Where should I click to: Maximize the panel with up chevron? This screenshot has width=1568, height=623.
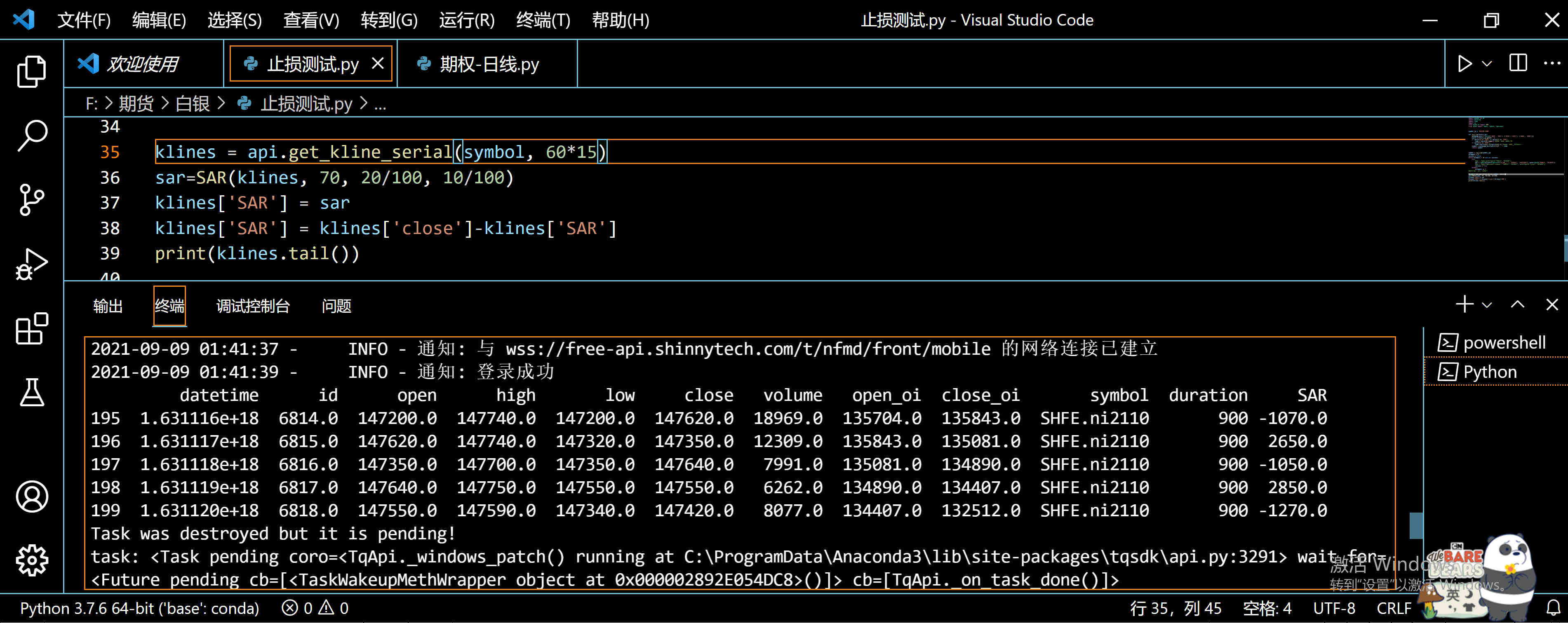coord(1517,304)
